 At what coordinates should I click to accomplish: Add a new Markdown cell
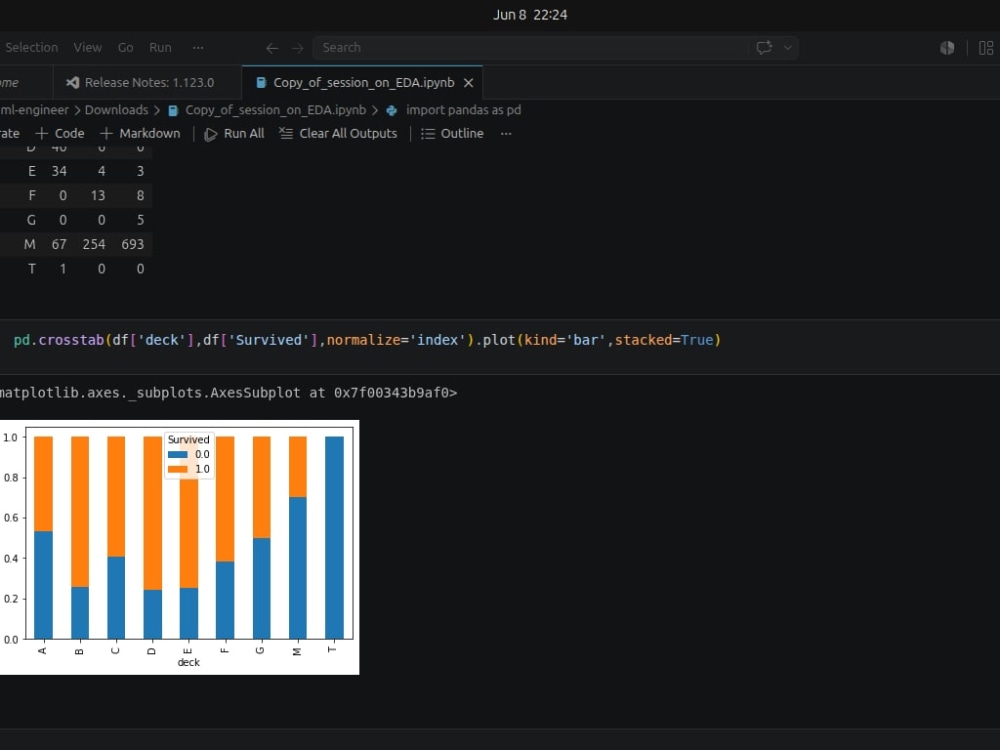coord(140,134)
